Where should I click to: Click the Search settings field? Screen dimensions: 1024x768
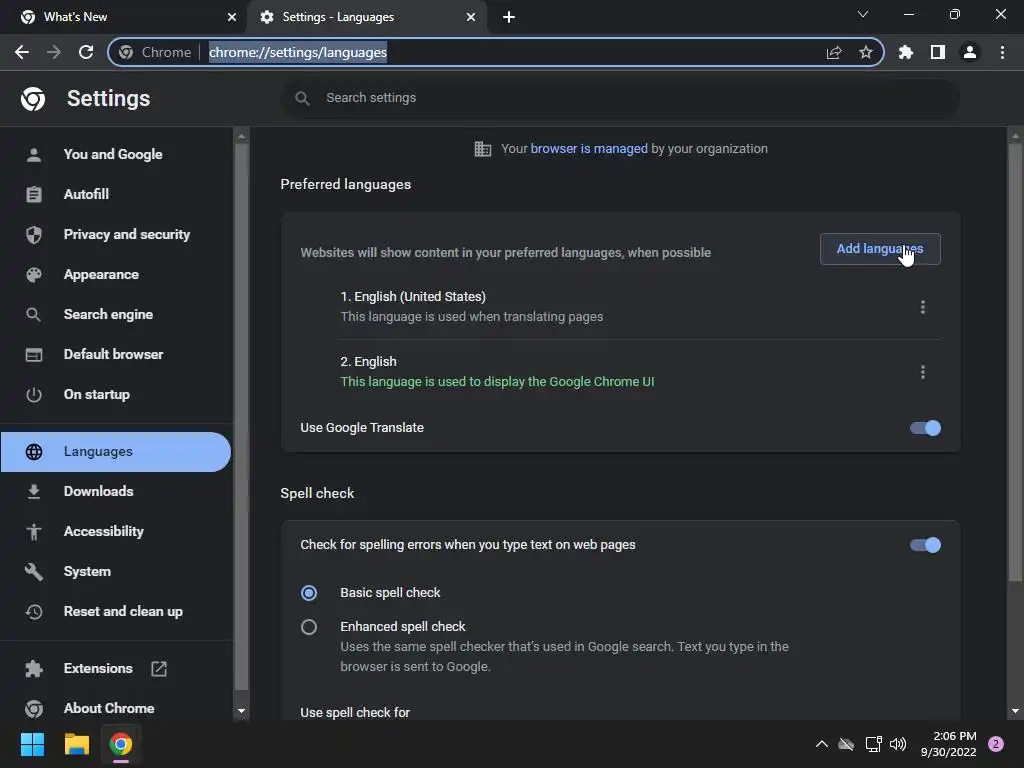[x=620, y=98]
